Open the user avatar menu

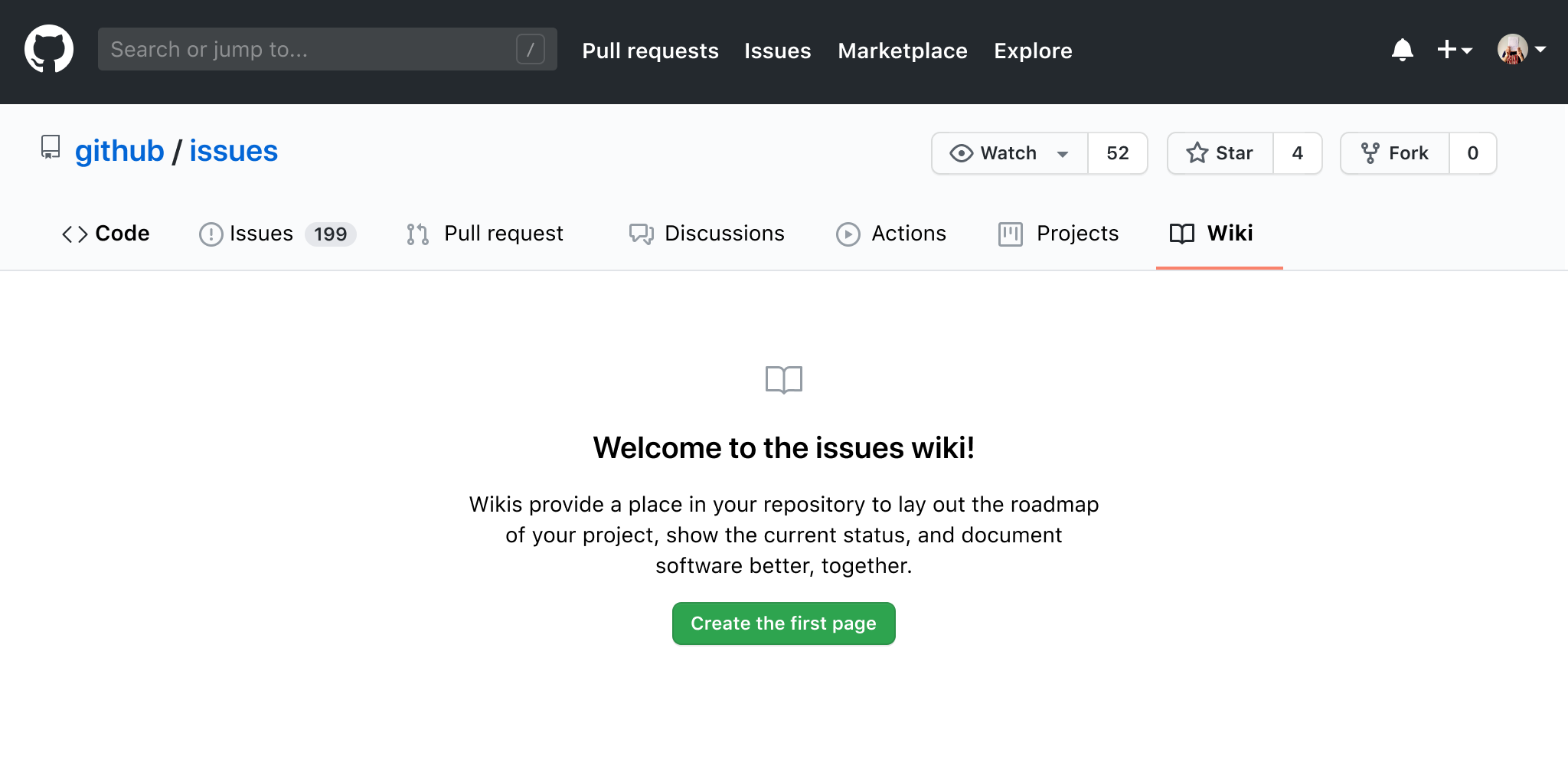pos(1522,50)
